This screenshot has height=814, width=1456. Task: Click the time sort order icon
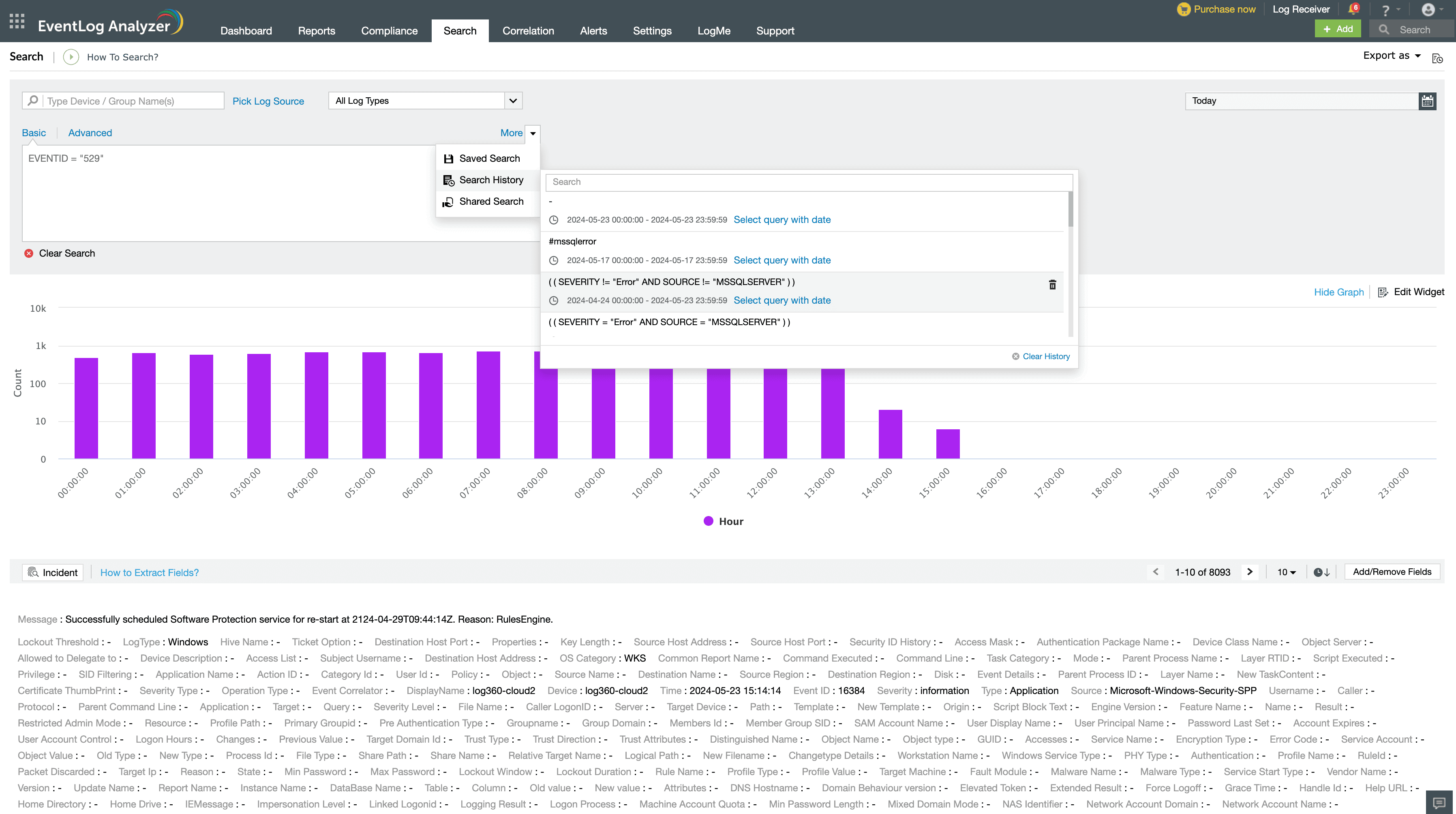pyautogui.click(x=1321, y=572)
